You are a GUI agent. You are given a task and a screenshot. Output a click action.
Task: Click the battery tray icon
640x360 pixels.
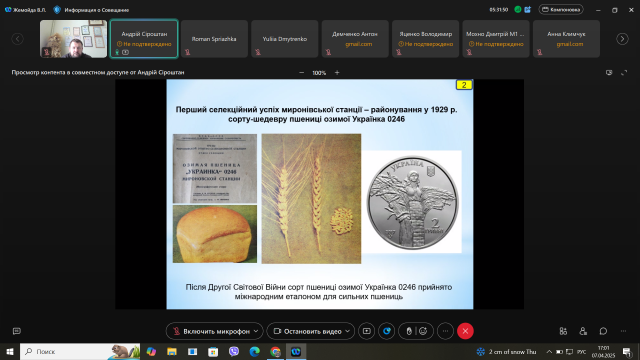click(559, 351)
